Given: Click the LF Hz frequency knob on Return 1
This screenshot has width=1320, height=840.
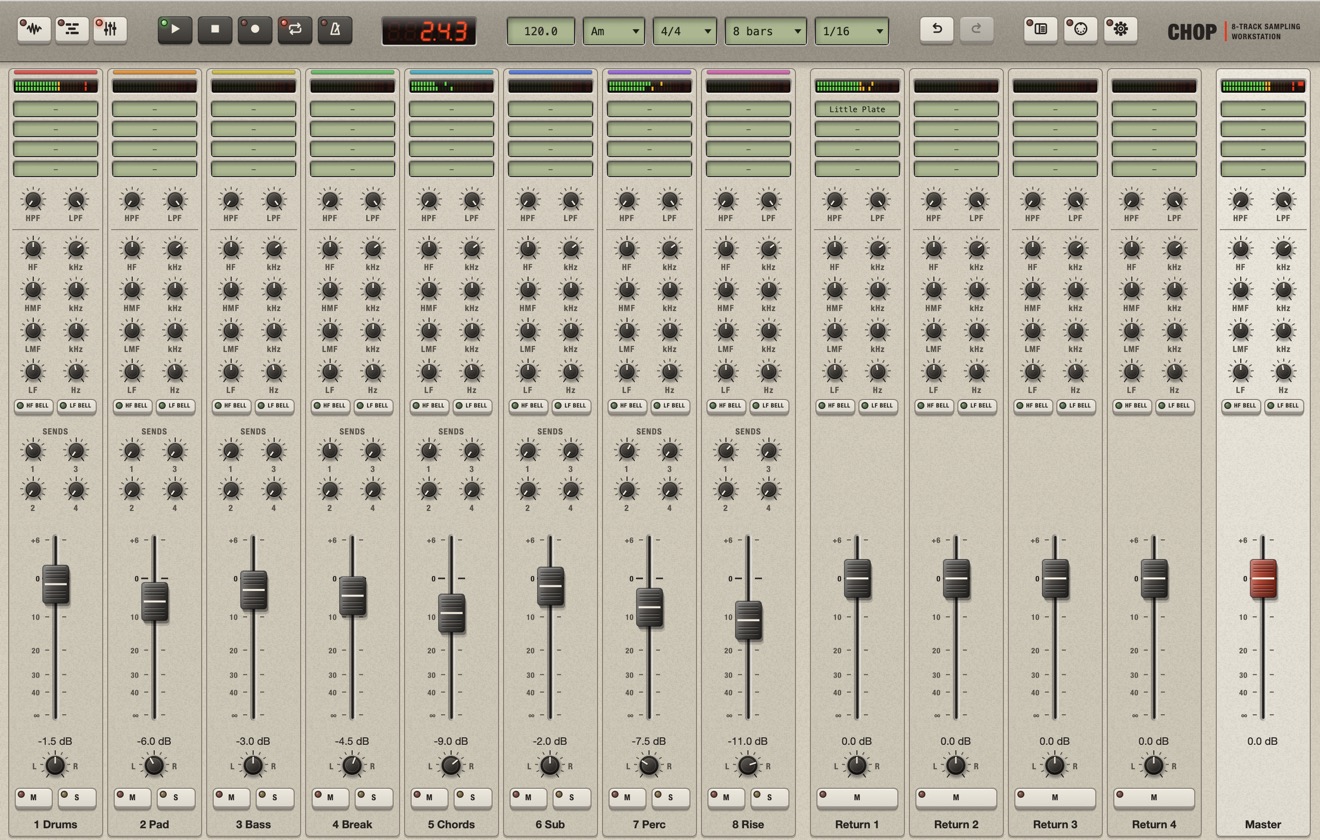Looking at the screenshot, I should (x=878, y=372).
